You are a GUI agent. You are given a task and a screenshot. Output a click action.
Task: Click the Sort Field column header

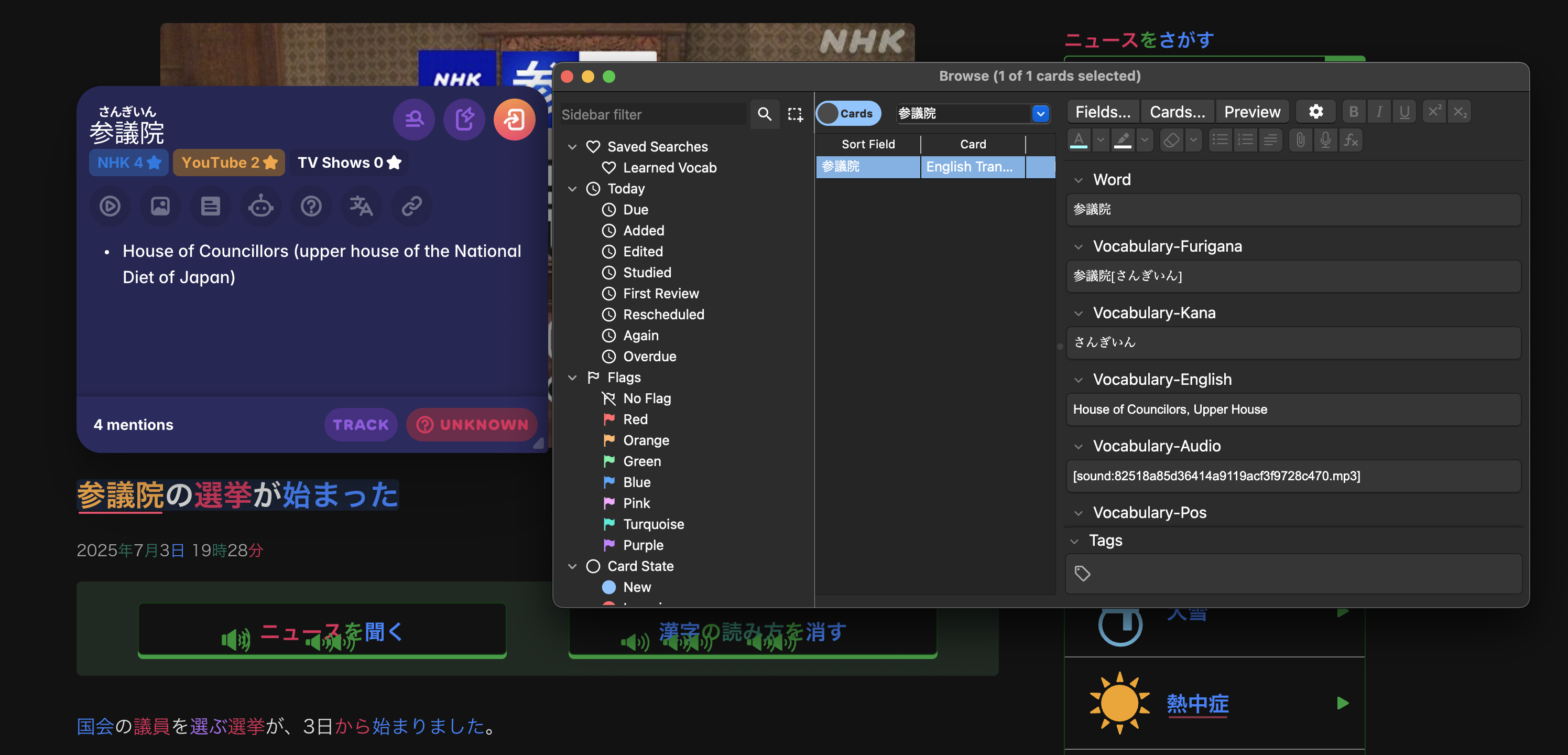(x=868, y=145)
